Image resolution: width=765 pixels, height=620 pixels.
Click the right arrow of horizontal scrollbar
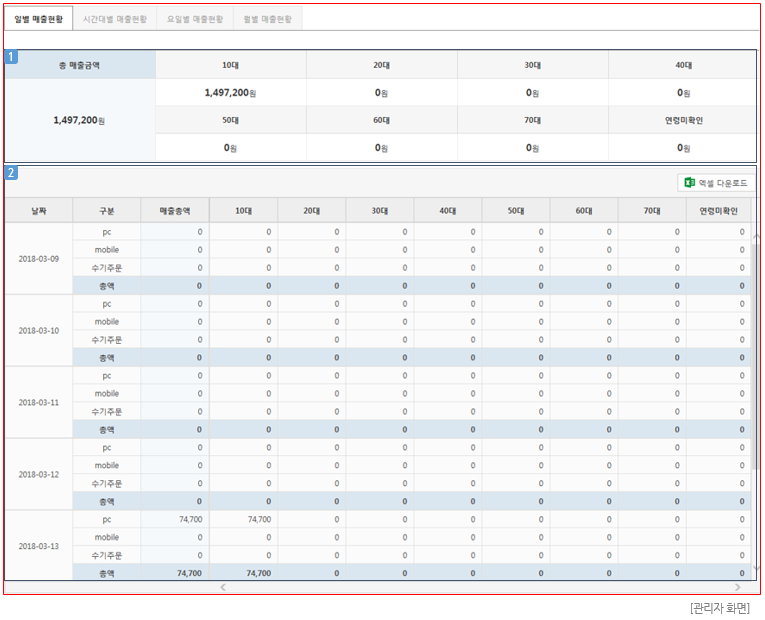(x=738, y=588)
